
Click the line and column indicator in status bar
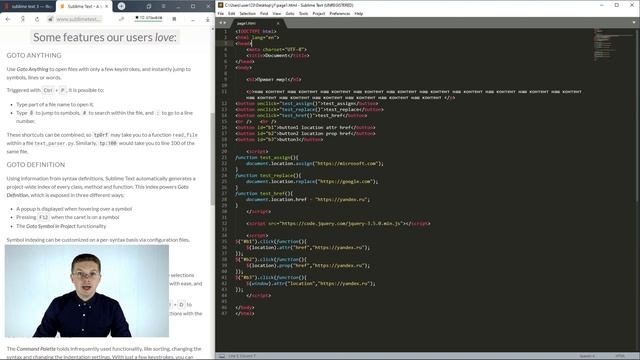click(x=242, y=356)
